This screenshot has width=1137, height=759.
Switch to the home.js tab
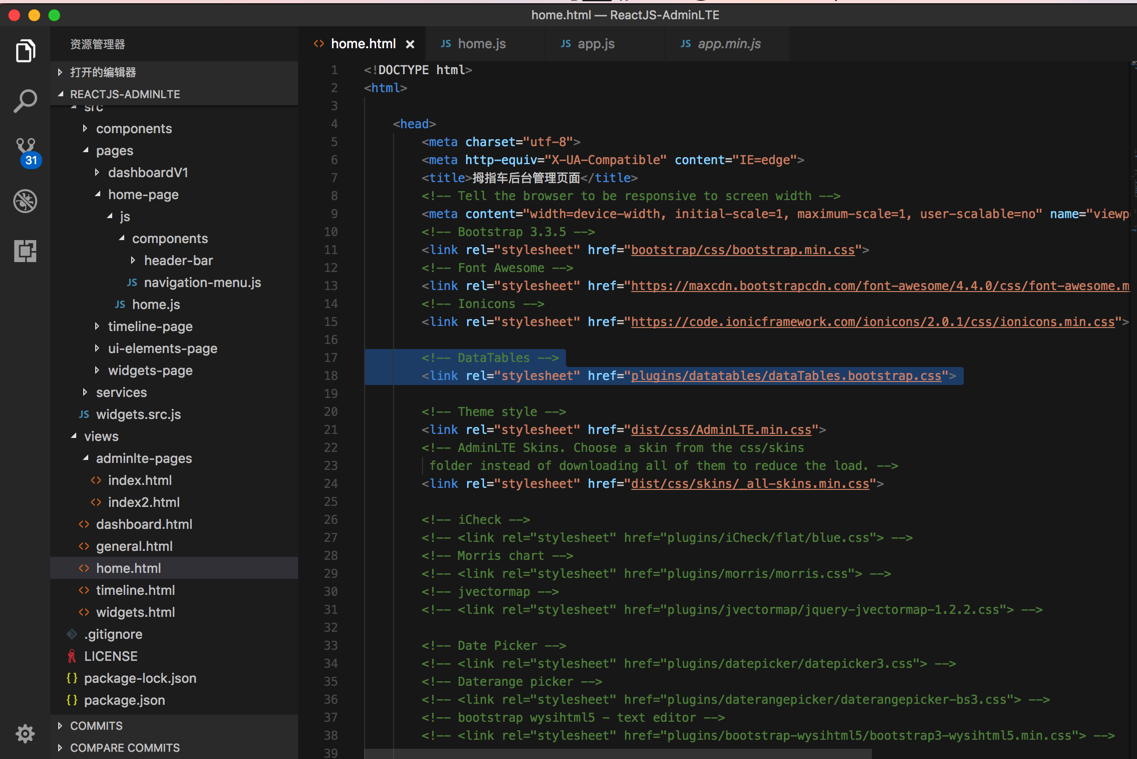[x=481, y=44]
